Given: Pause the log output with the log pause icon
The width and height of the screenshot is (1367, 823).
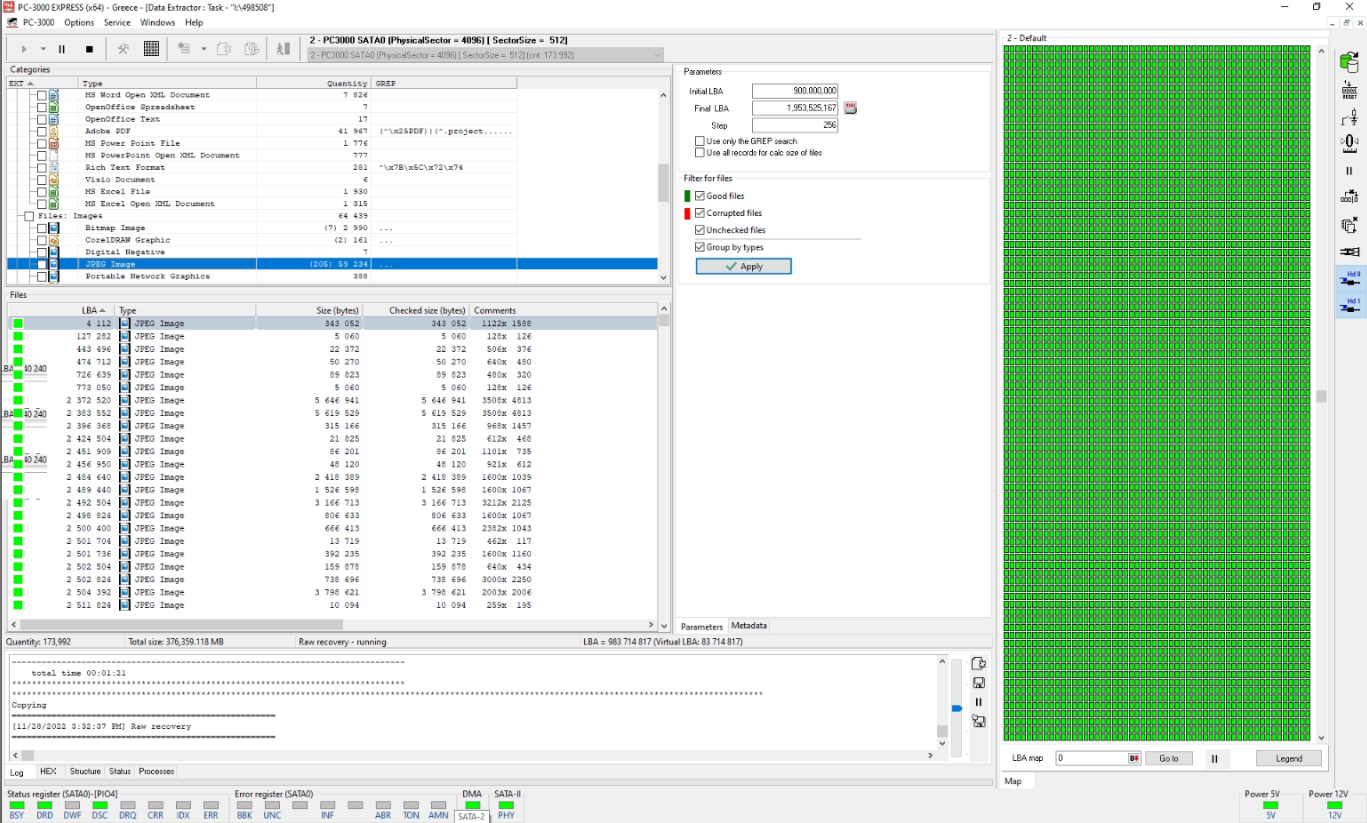Looking at the screenshot, I should (979, 702).
